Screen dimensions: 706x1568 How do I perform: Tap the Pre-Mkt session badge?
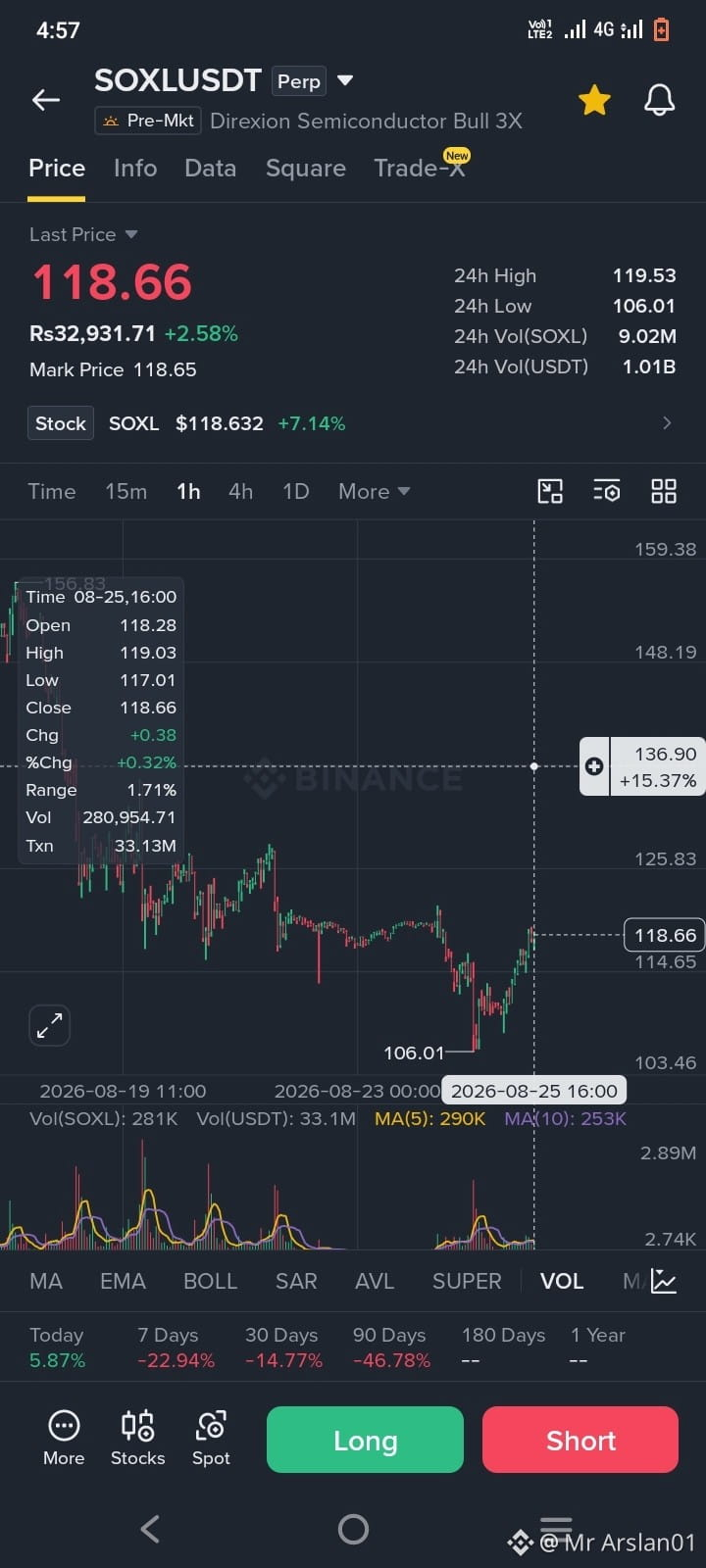coord(149,121)
